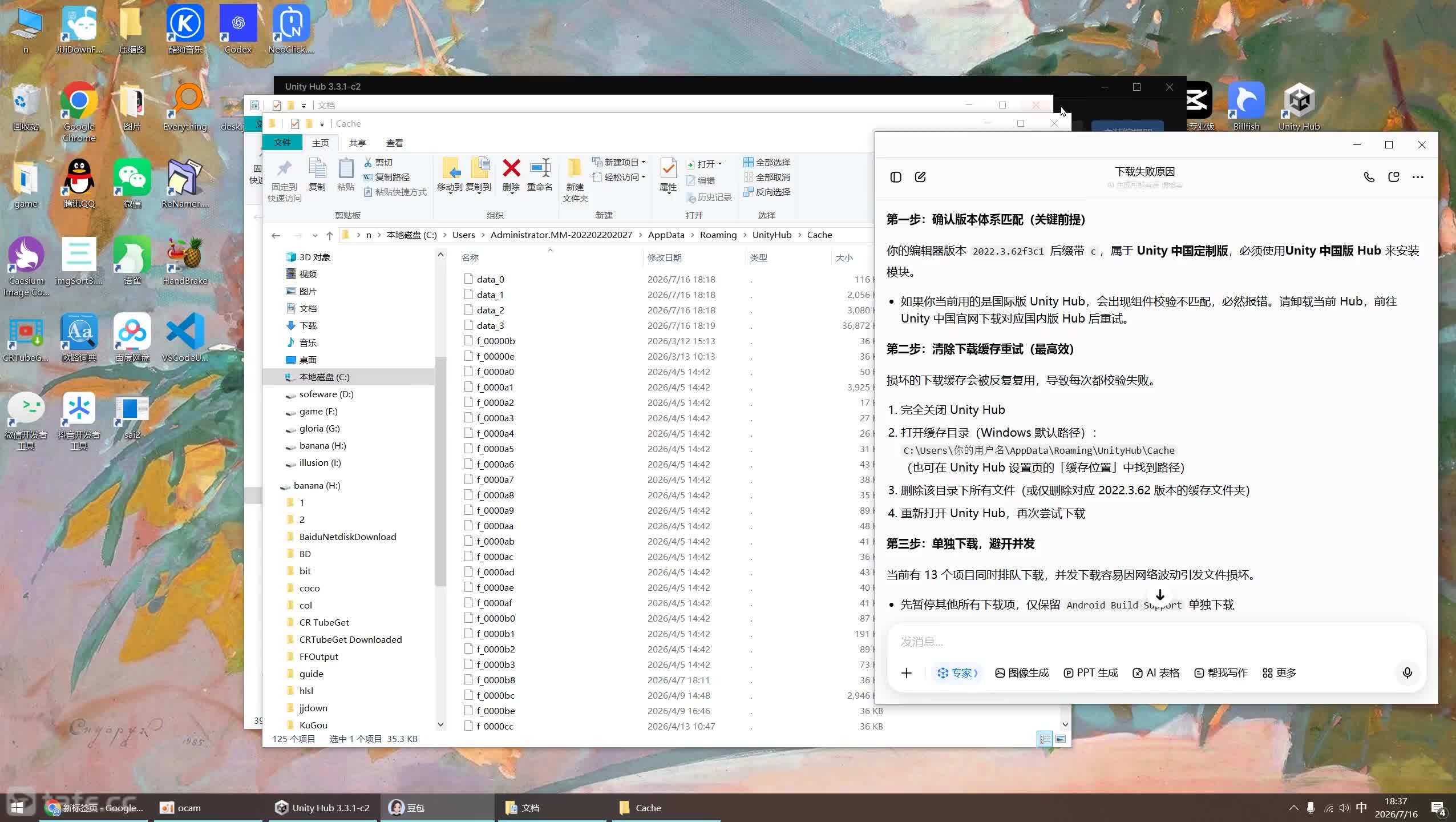Open the File (文件) ribbon tab
1456x822 pixels.
click(x=282, y=143)
